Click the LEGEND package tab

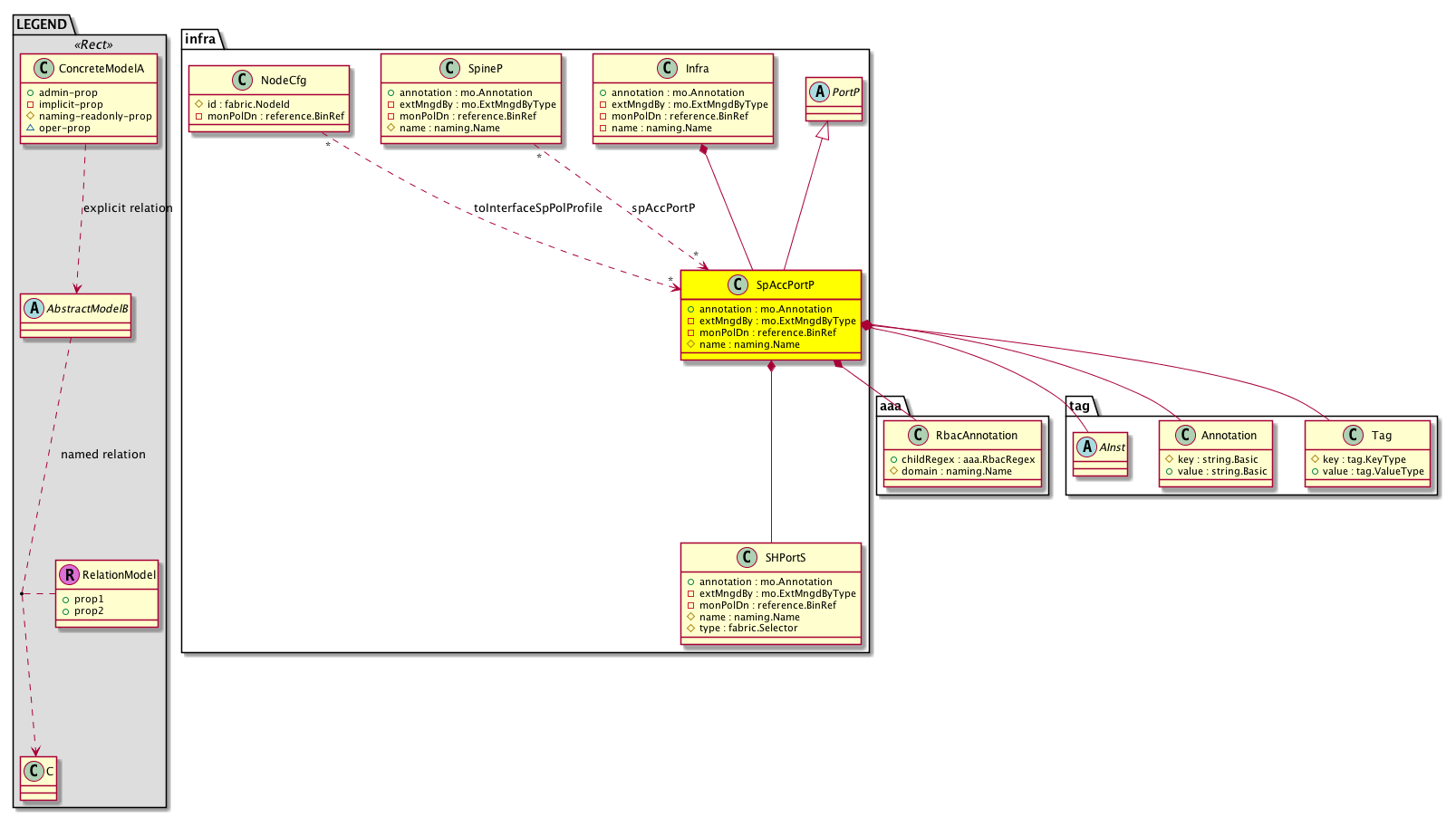click(42, 24)
